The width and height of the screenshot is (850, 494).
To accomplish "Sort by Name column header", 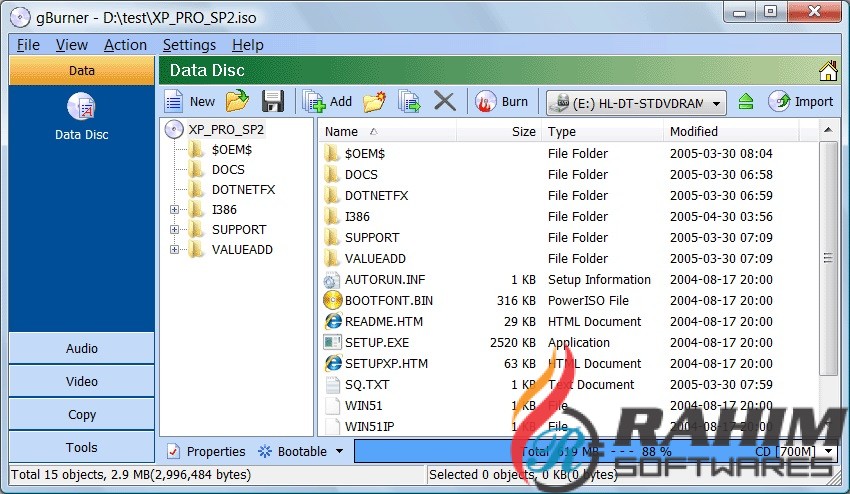I will [x=388, y=132].
